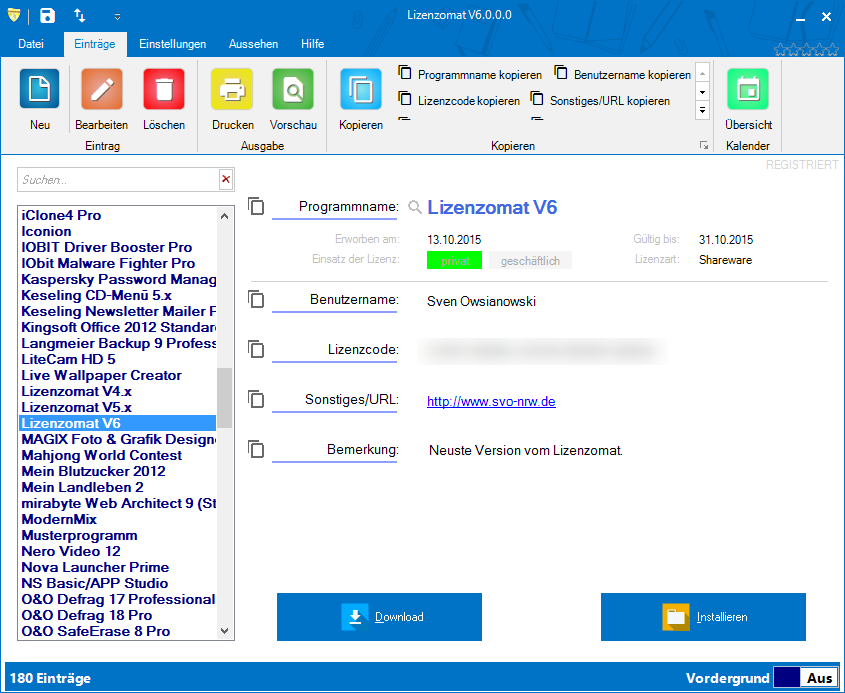This screenshot has width=845, height=693.
Task: Click Benutzername kopieren in ribbon
Action: pyautogui.click(x=622, y=74)
